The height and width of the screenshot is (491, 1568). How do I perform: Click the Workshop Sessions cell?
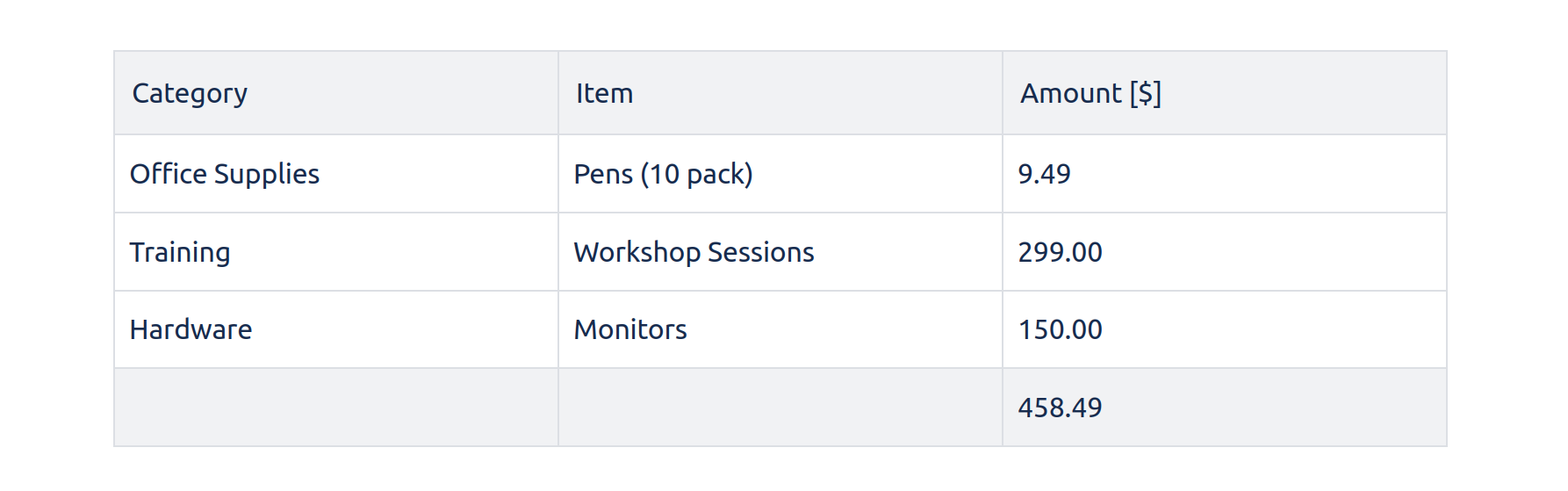[x=694, y=252]
